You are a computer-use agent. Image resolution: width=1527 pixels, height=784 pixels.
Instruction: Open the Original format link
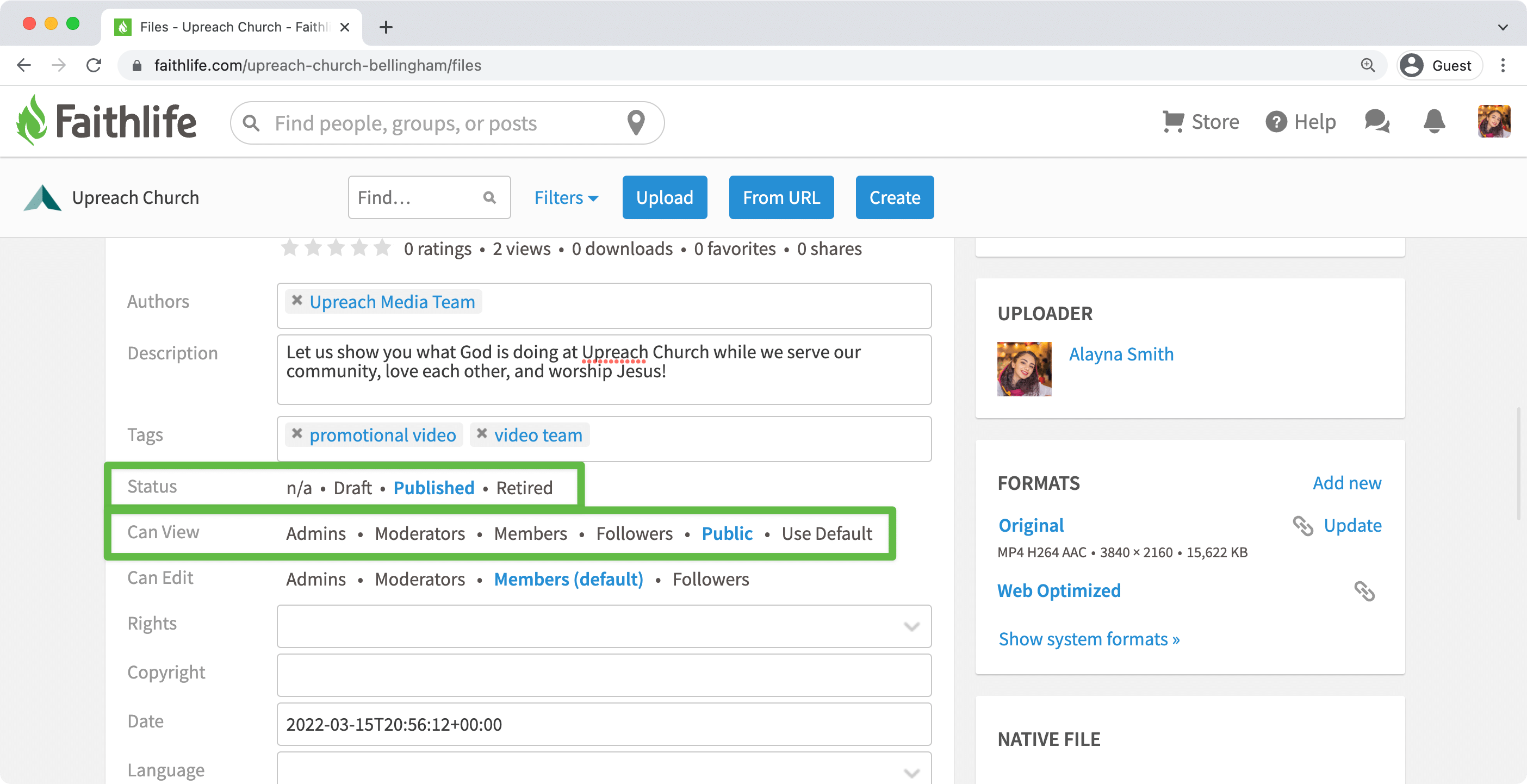point(1031,526)
